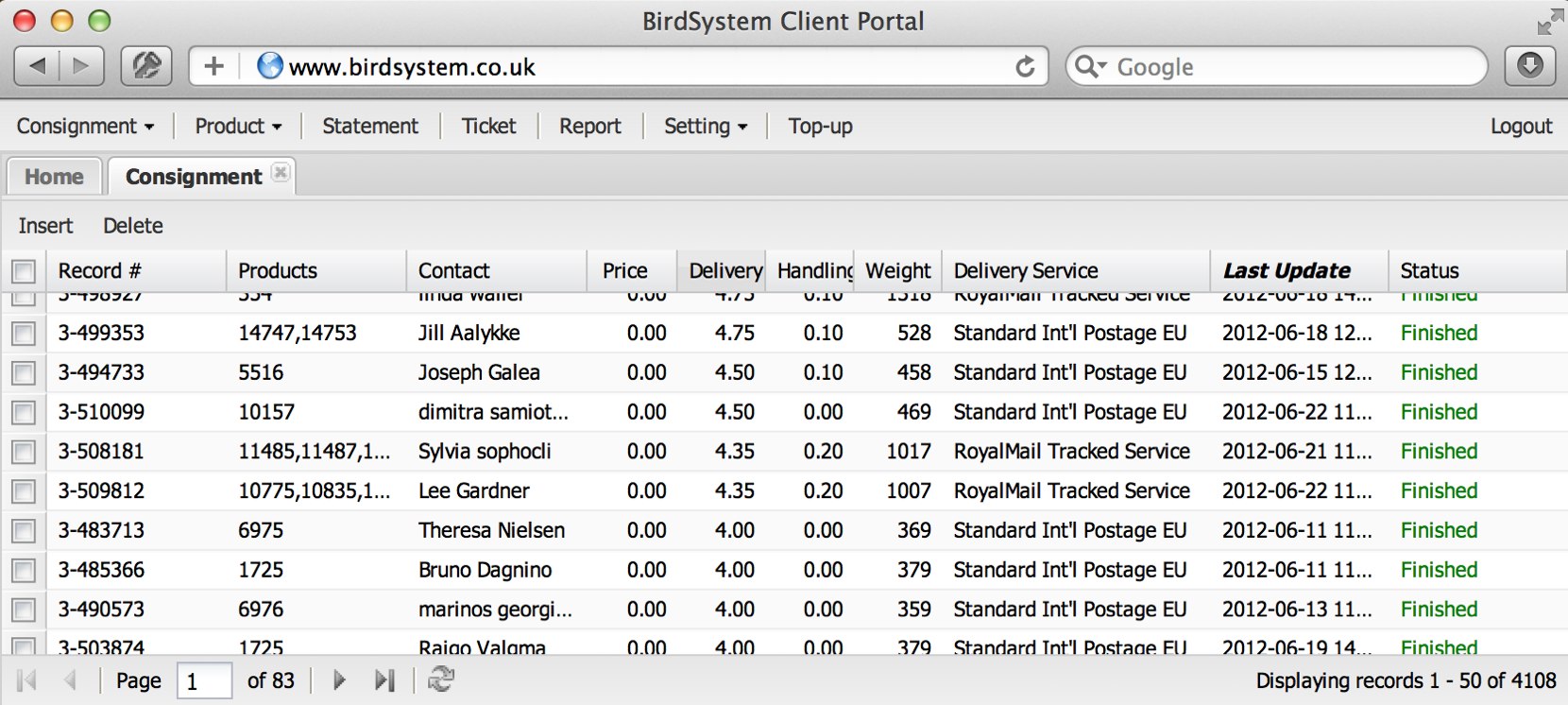
Task: Click the Finished status of record 3-510099
Action: [x=1439, y=412]
